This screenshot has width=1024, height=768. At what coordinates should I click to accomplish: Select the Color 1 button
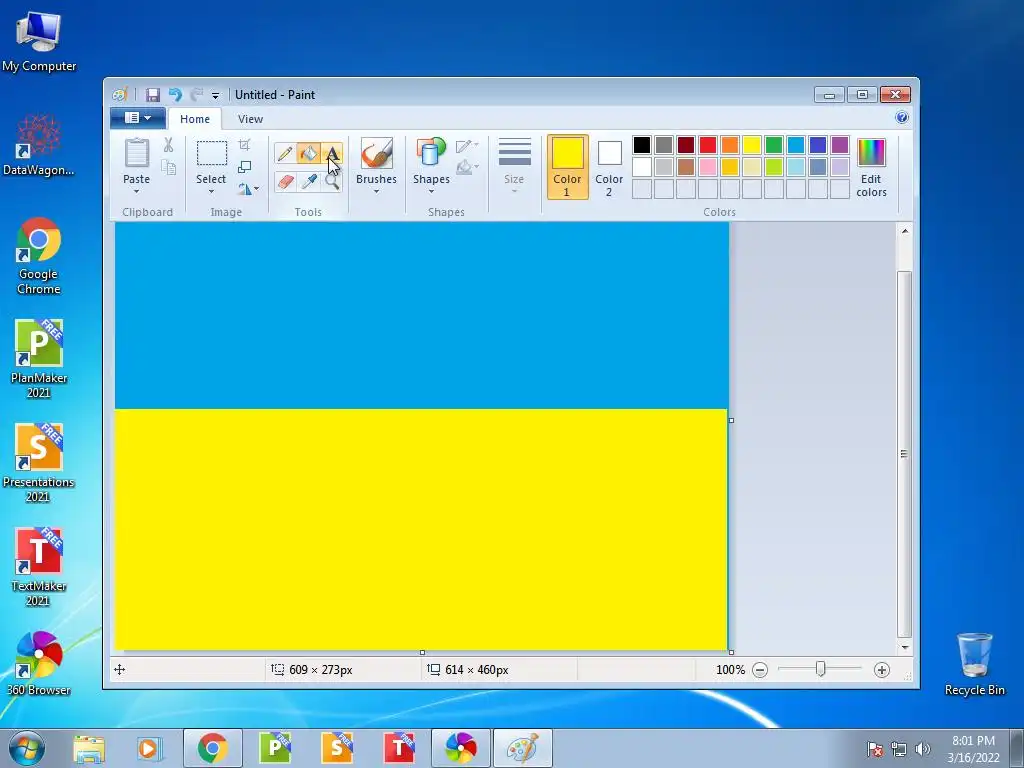click(567, 167)
